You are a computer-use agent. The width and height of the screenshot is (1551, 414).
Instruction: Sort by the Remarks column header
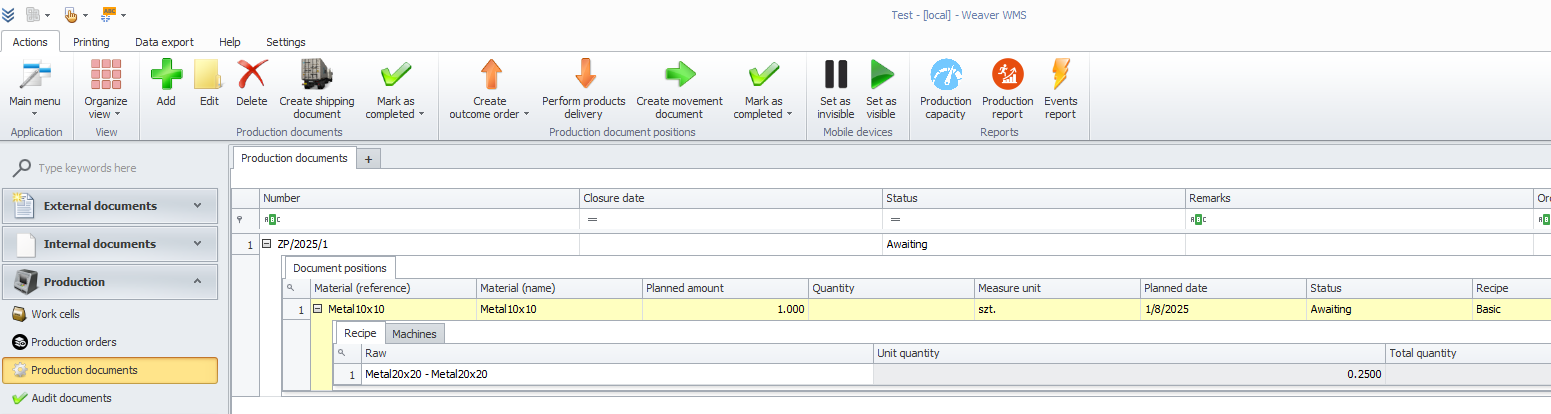point(1360,198)
